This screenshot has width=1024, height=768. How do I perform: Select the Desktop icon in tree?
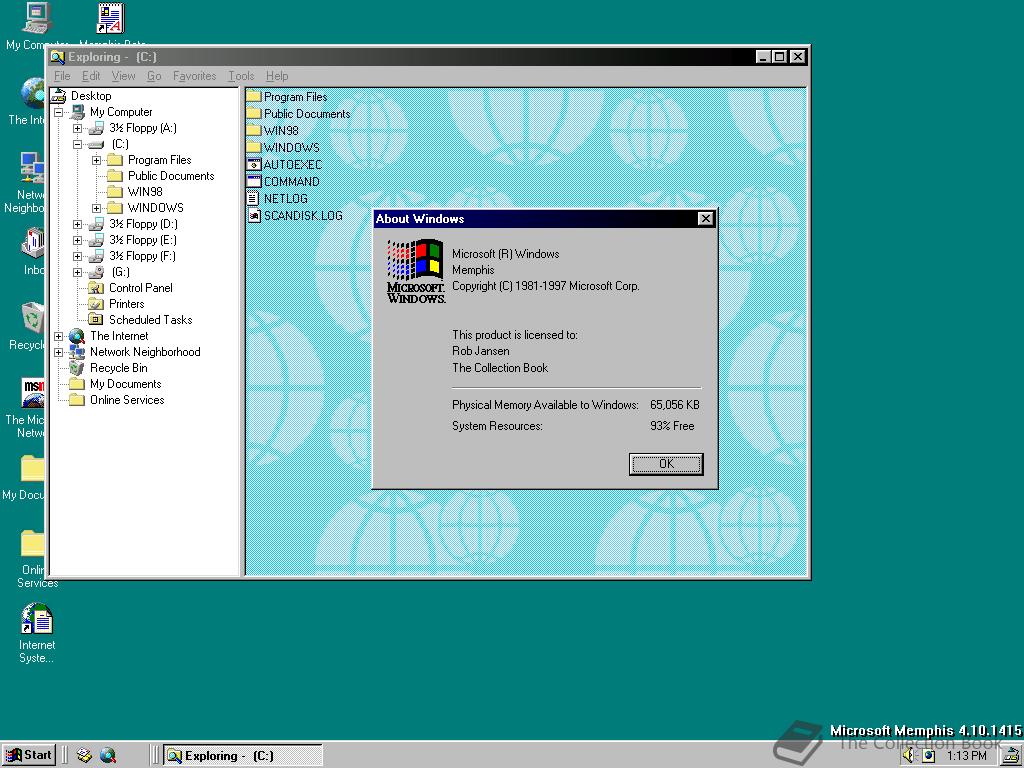(x=59, y=96)
